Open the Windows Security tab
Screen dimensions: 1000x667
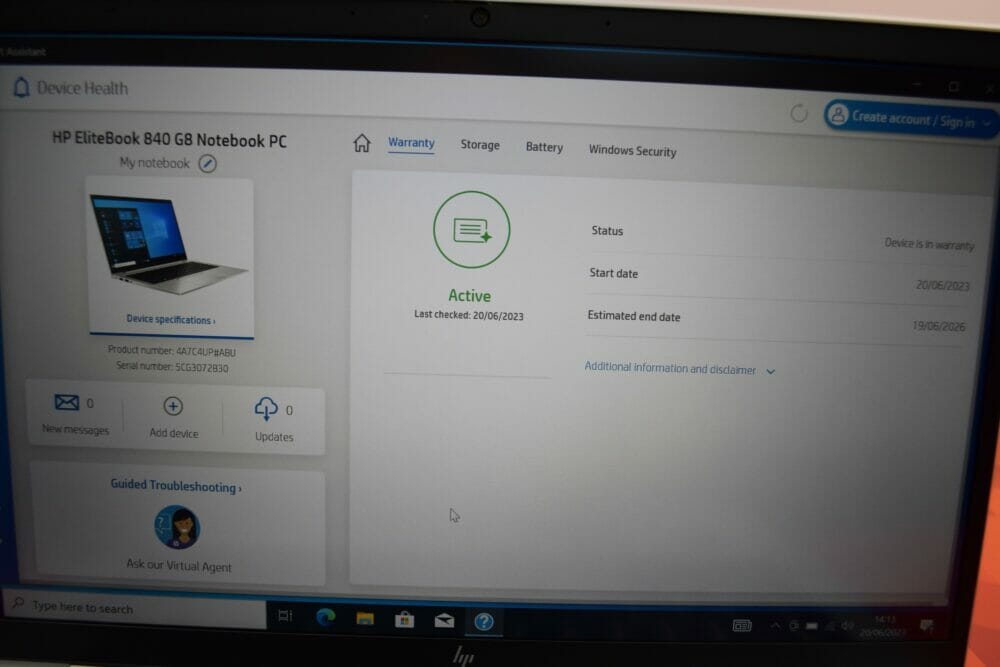(x=633, y=150)
